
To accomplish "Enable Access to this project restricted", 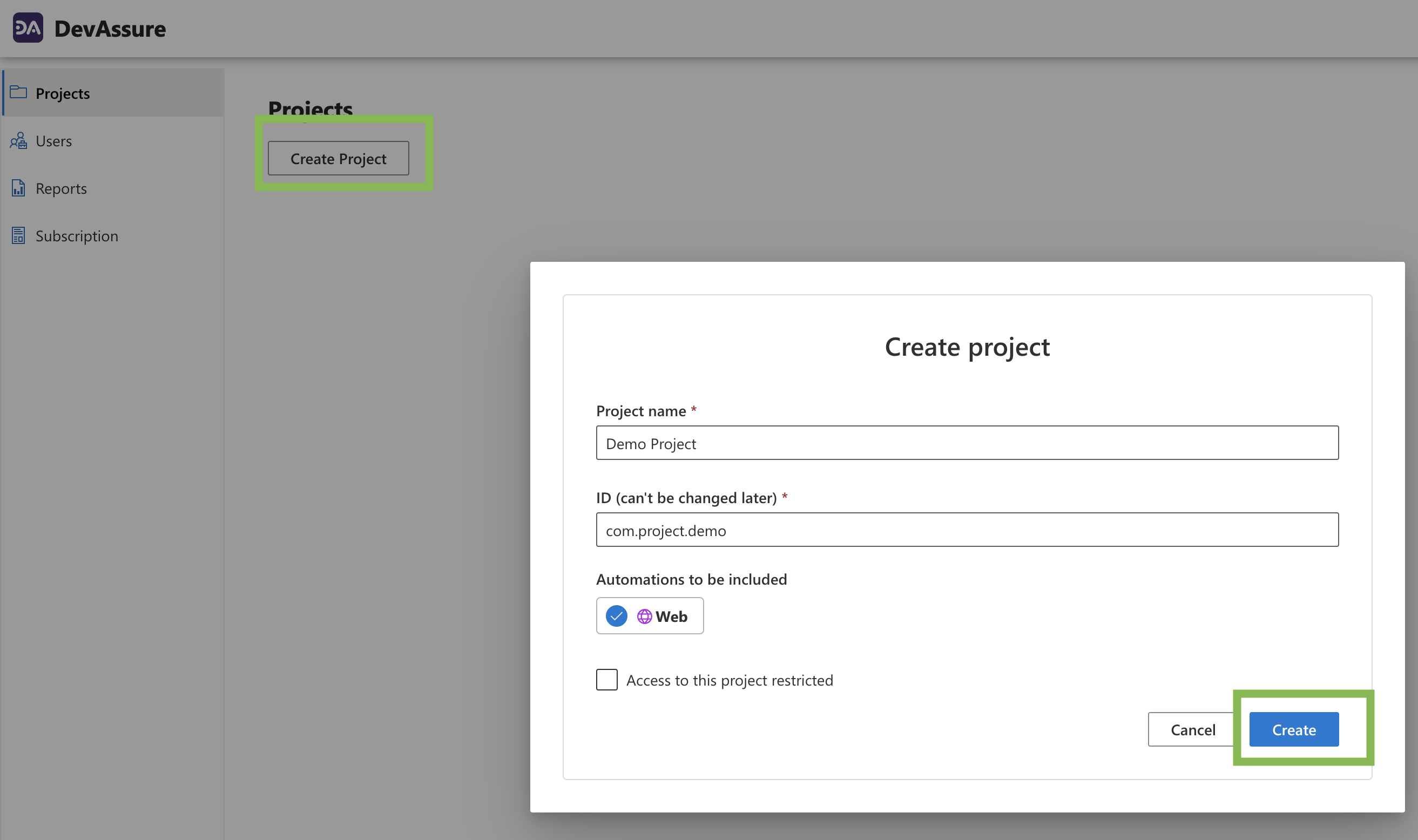I will [606, 680].
